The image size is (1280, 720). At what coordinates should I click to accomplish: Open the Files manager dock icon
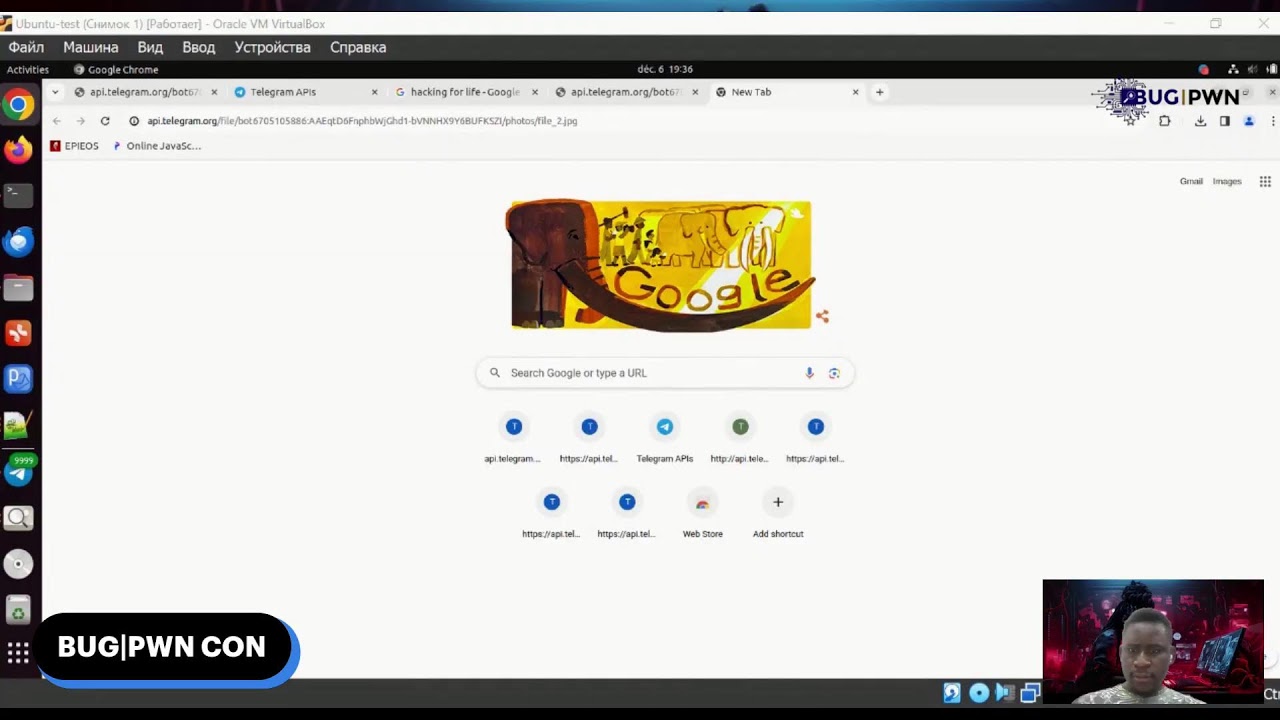tap(18, 288)
